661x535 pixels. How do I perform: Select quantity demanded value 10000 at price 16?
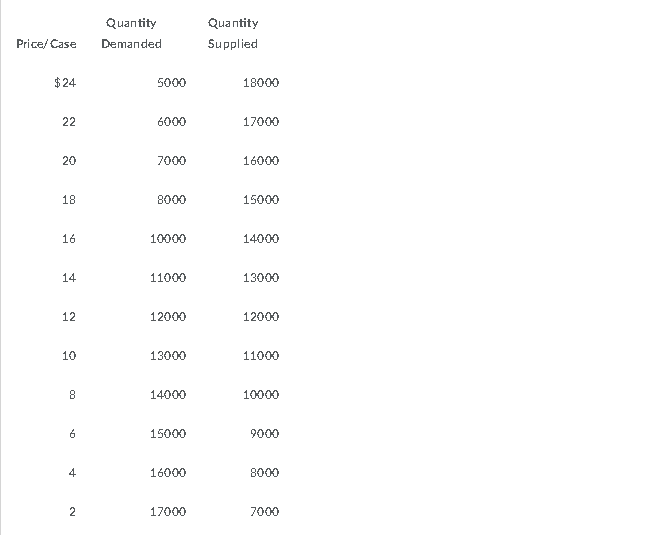[x=168, y=239]
